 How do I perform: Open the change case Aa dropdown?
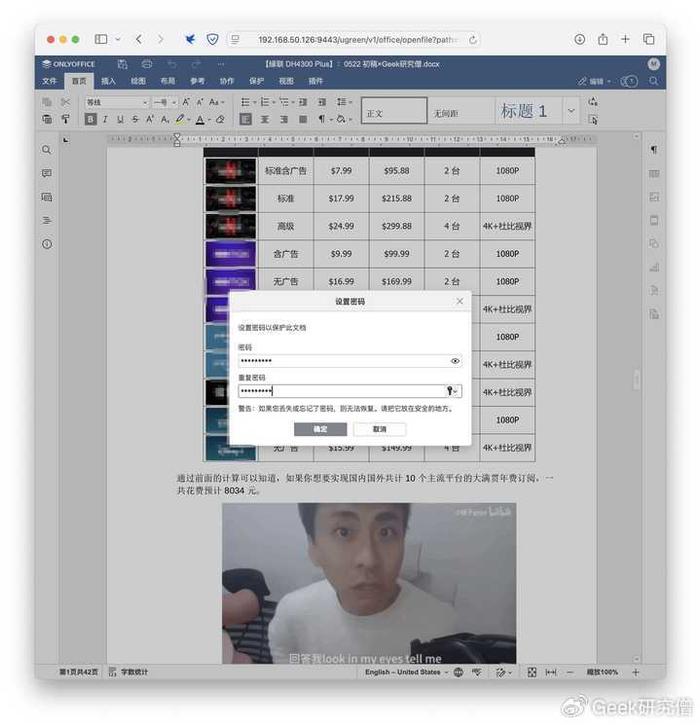point(216,102)
